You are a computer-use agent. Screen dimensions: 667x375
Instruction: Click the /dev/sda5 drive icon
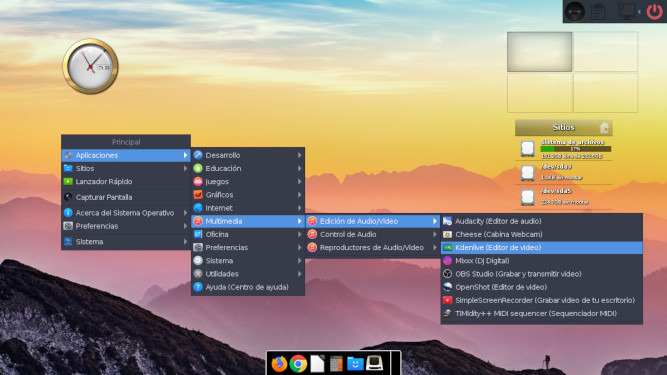click(527, 197)
